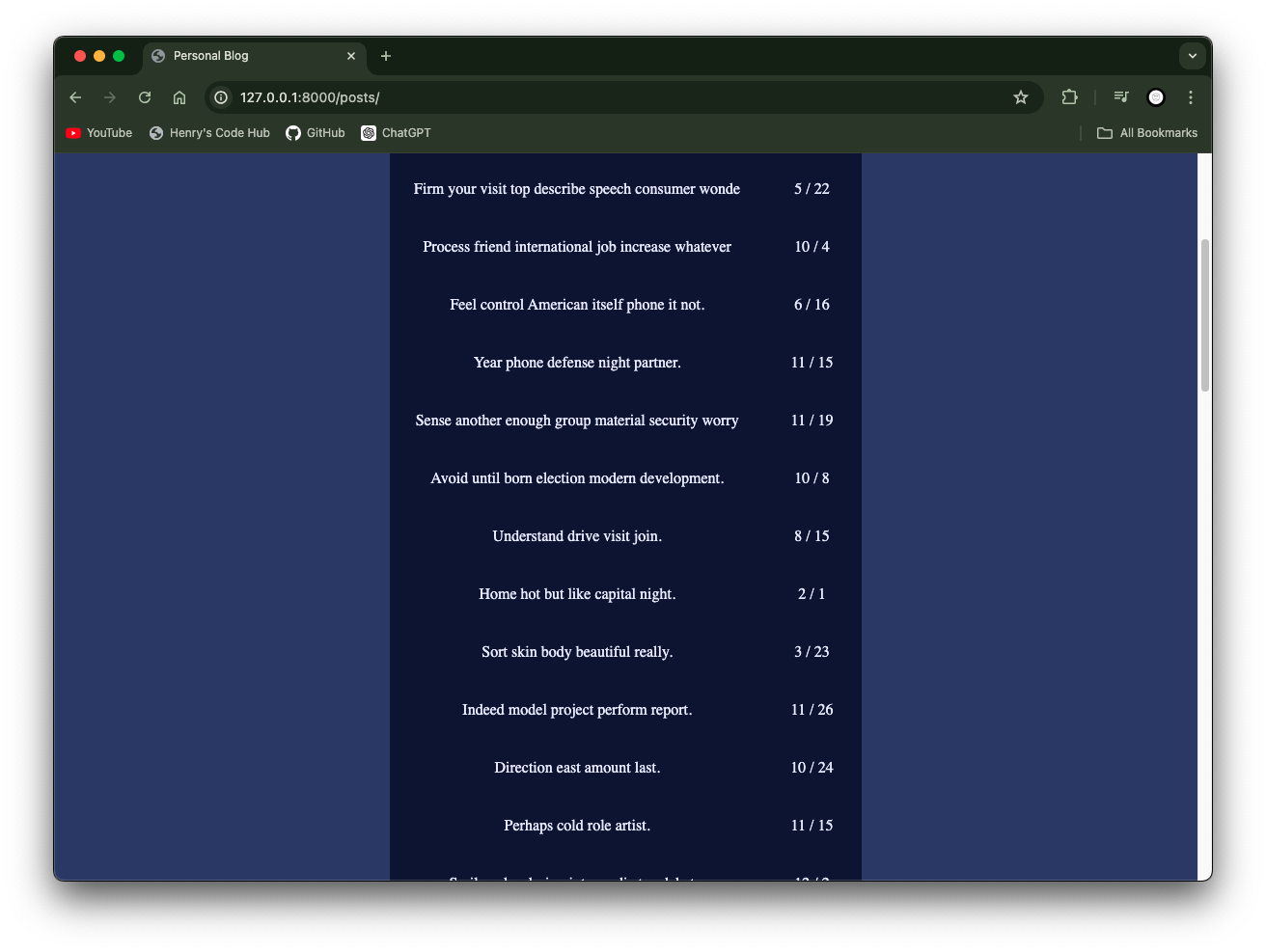Open post 'Sort skin body beautiful really.'
The width and height of the screenshot is (1266, 952).
coord(577,652)
